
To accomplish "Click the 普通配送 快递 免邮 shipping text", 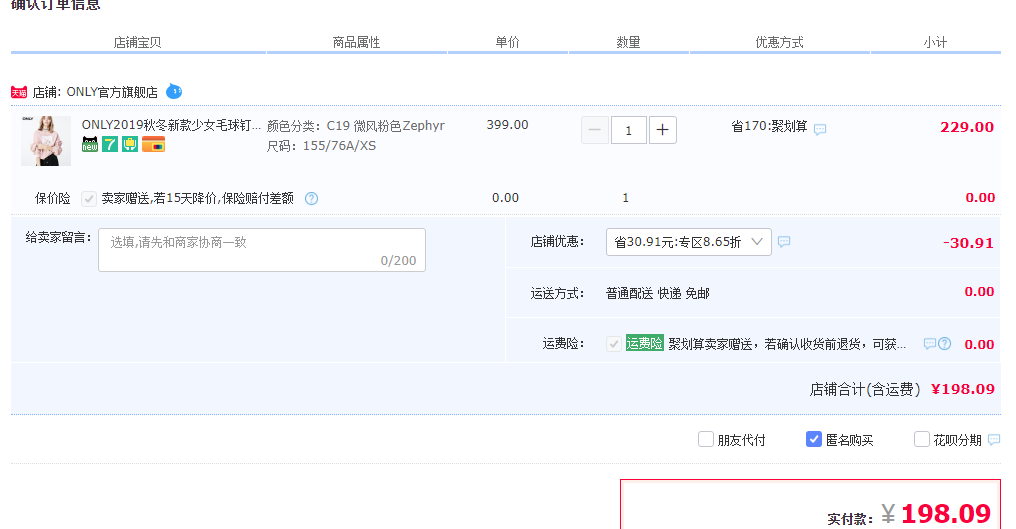I will pyautogui.click(x=658, y=294).
